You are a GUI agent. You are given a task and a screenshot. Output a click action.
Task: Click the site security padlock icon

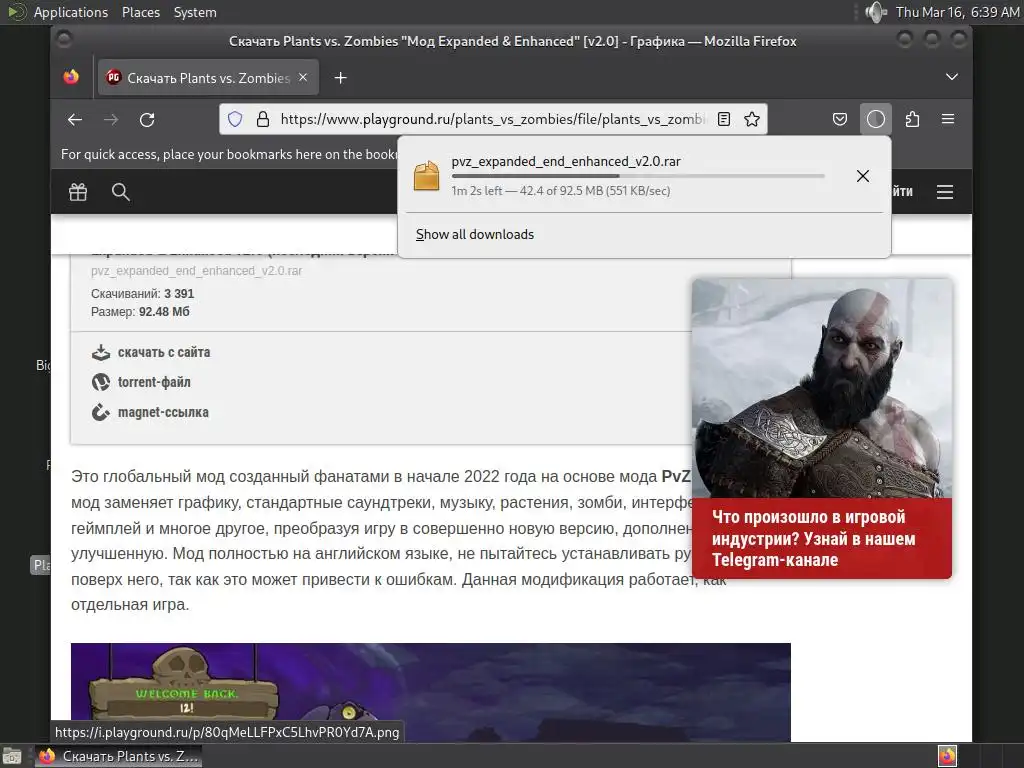(x=263, y=119)
